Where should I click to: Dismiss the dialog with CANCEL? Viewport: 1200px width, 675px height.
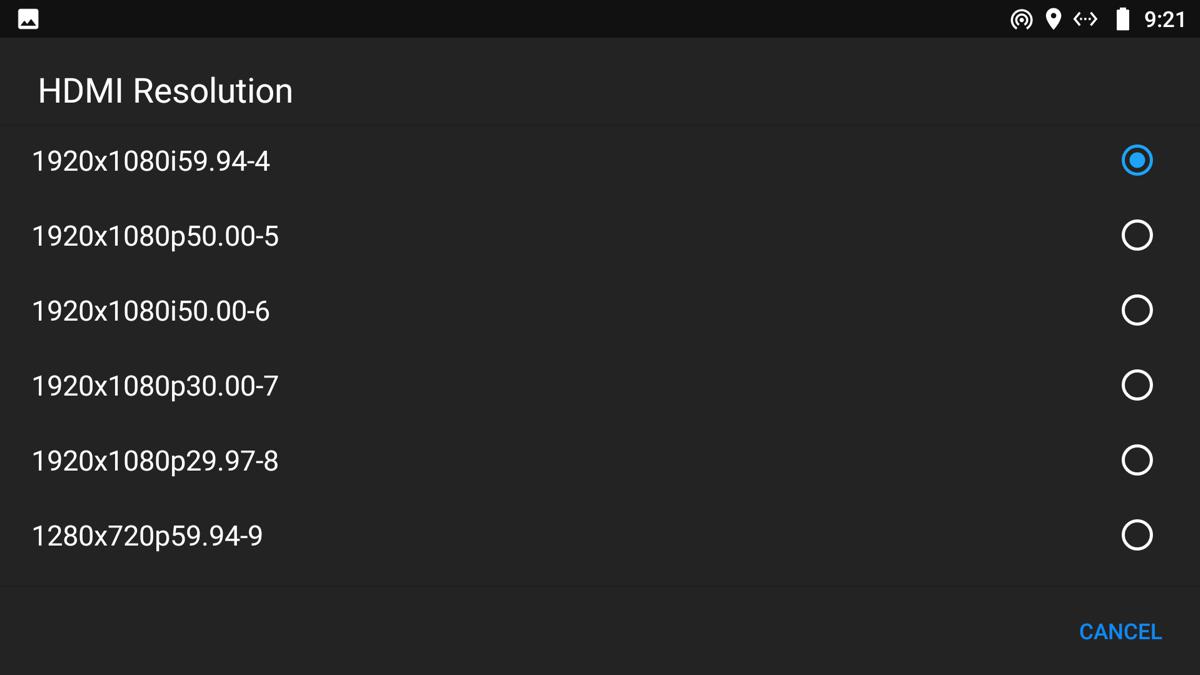(x=1120, y=632)
